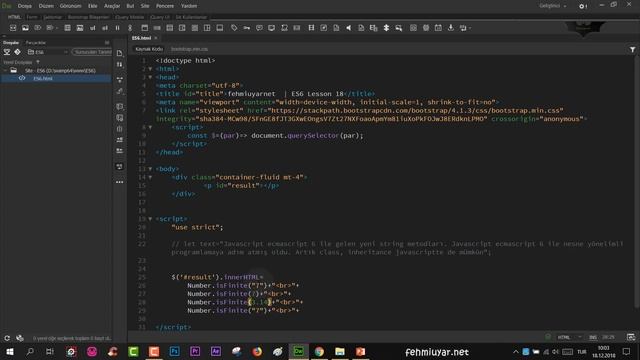The height and width of the screenshot is (360, 640).
Task: Collapse the html tag on line 2
Action: 150,69
